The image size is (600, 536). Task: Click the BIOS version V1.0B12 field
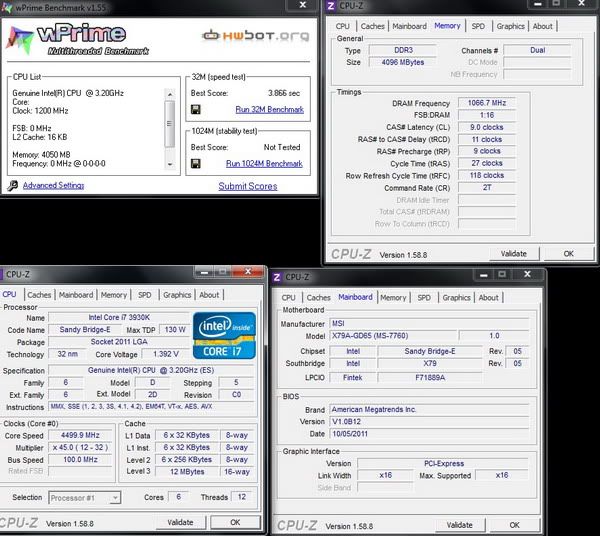[x=429, y=422]
